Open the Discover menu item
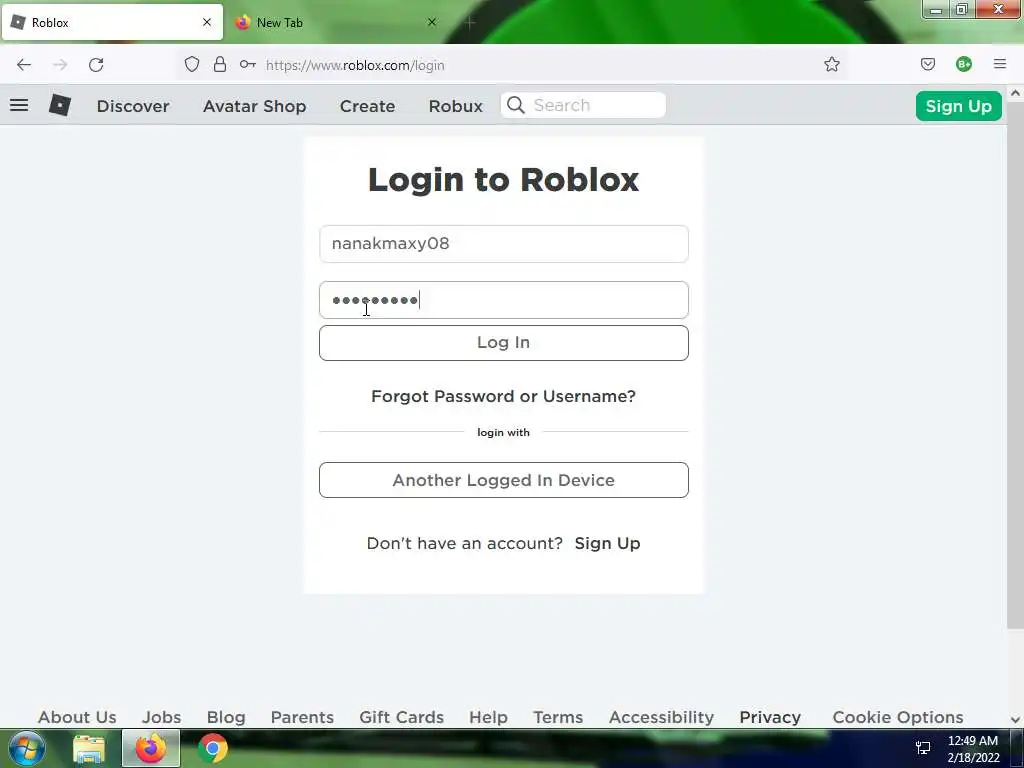The width and height of the screenshot is (1024, 768). point(133,106)
